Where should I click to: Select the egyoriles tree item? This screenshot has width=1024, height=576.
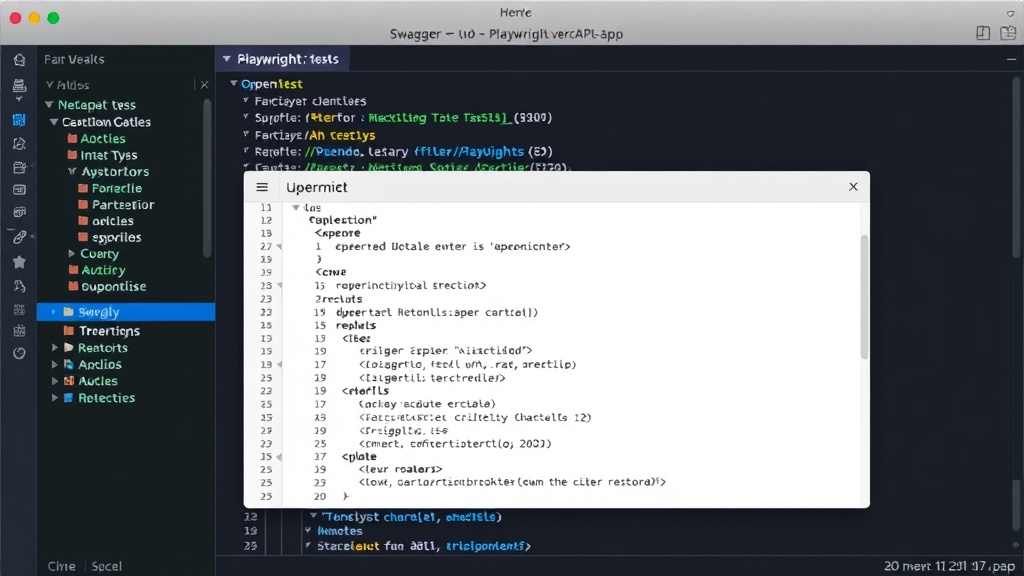tap(116, 237)
